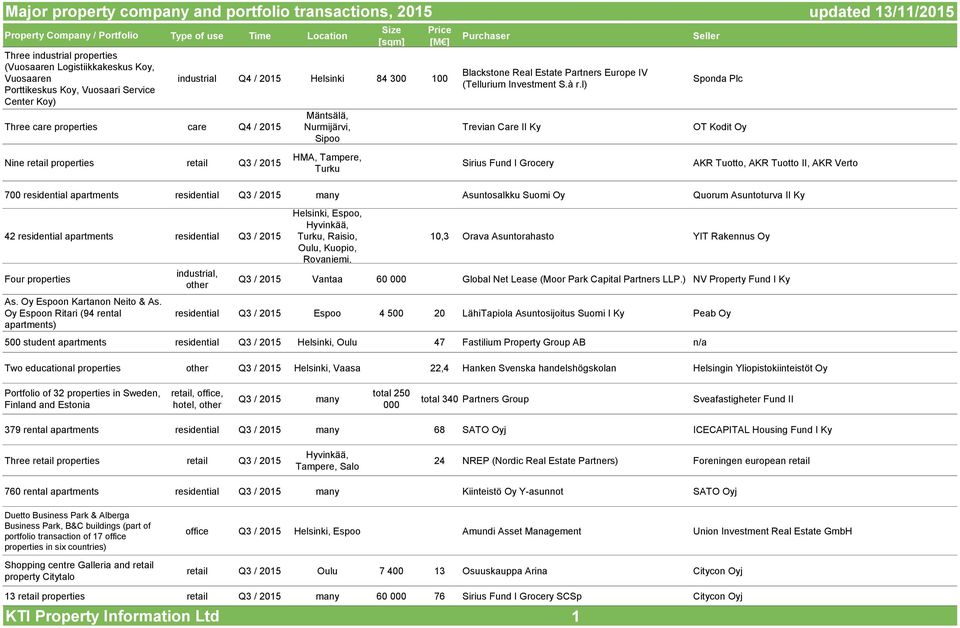The image size is (960, 628).
Task: Select the '700 residential apartments' cell
Action: [x=61, y=195]
